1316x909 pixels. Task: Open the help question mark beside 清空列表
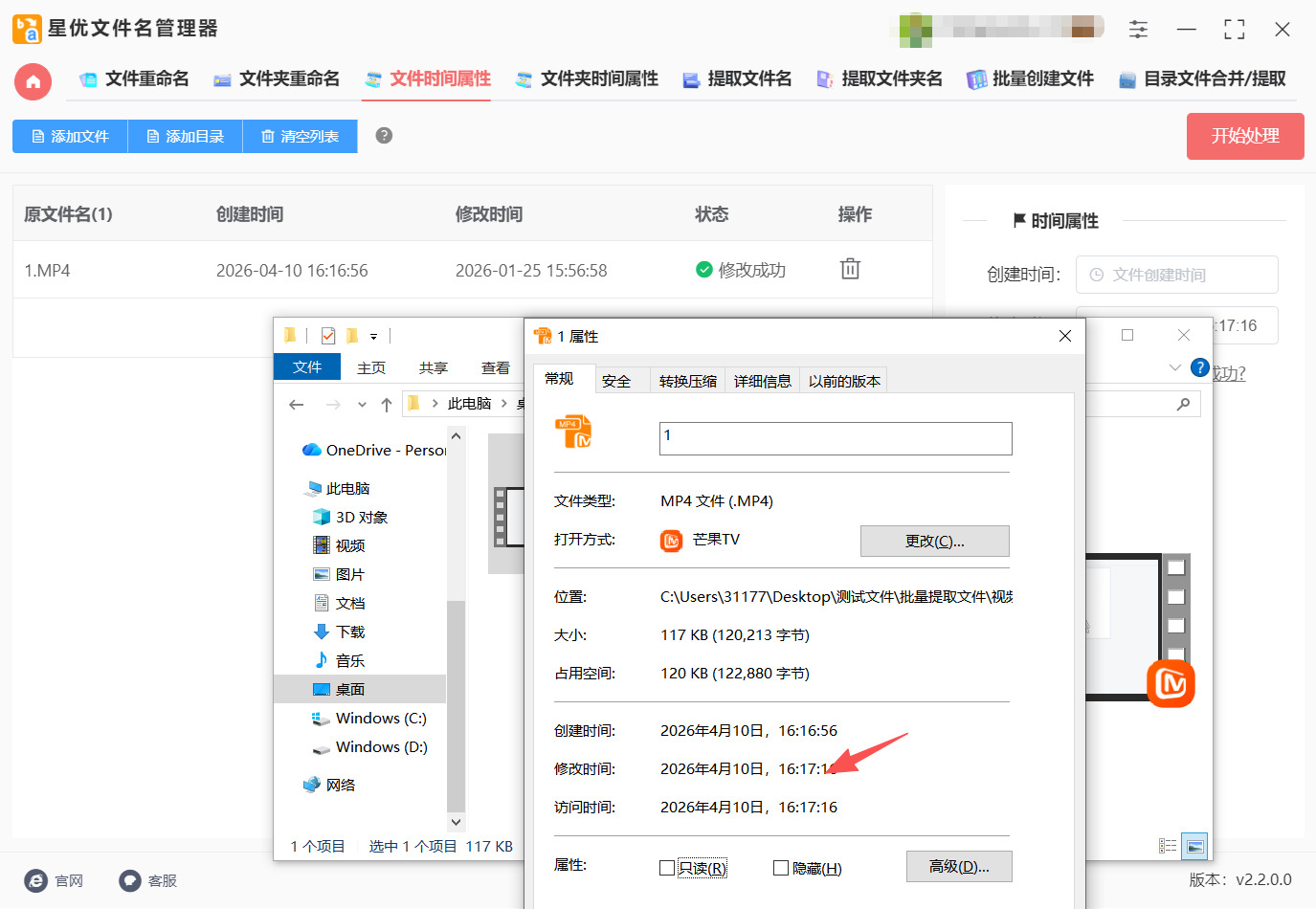tap(384, 136)
